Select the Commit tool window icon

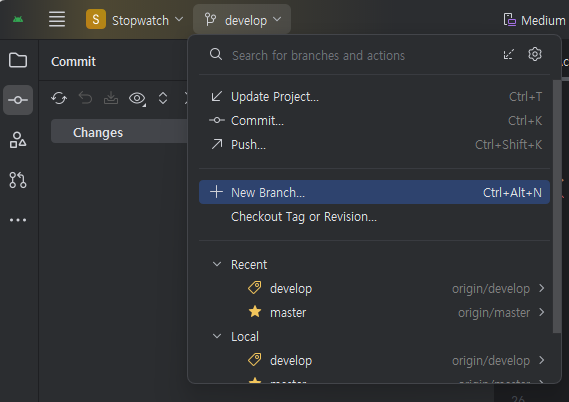pyautogui.click(x=18, y=100)
